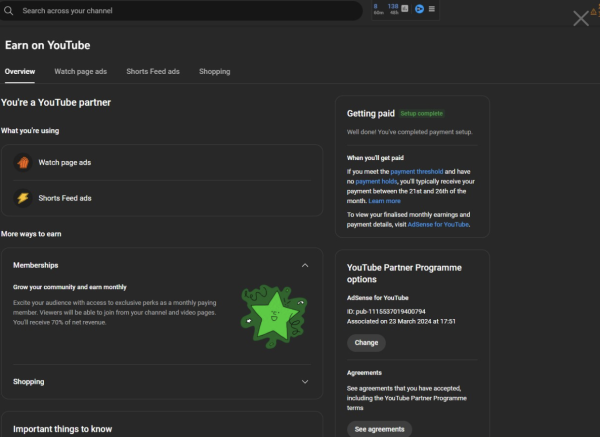Select the Overview tab

20,72
